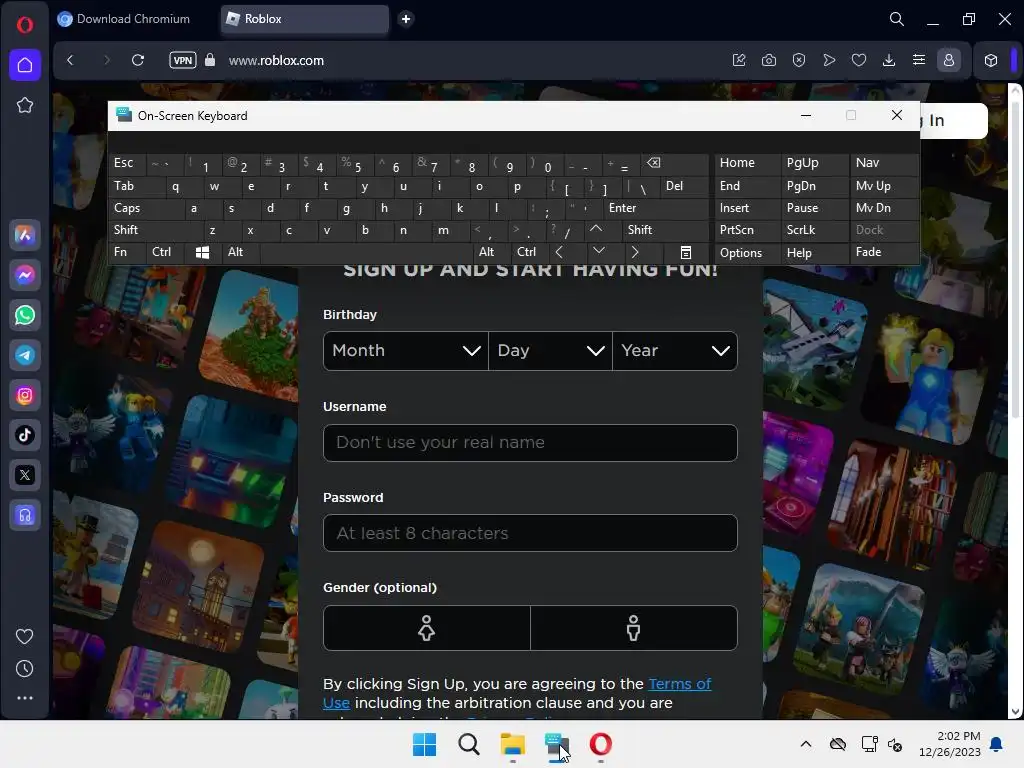Go back to previous page

(x=71, y=60)
